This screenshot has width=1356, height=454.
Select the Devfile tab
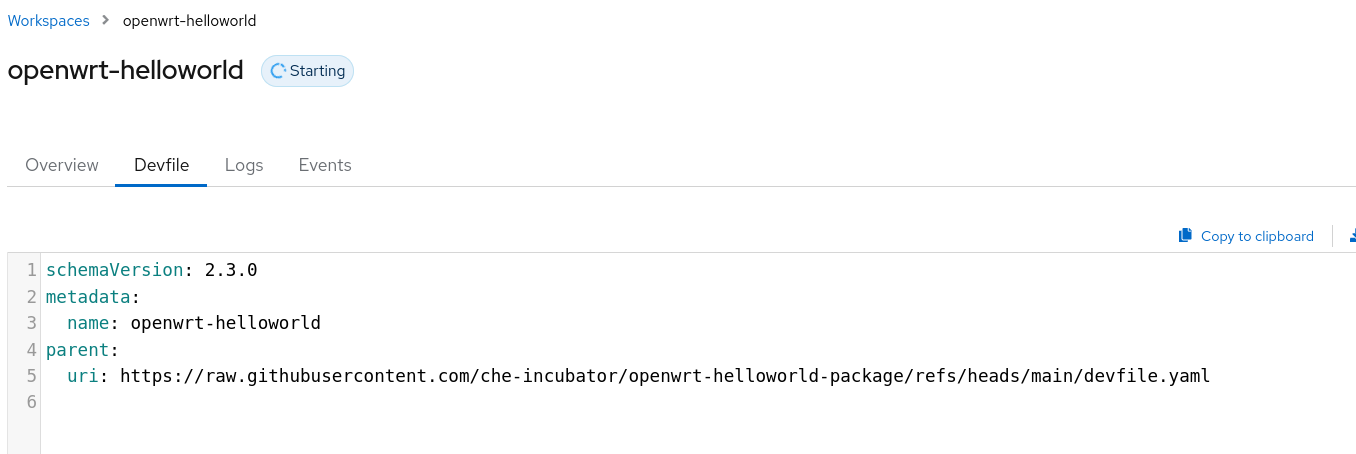pos(161,165)
